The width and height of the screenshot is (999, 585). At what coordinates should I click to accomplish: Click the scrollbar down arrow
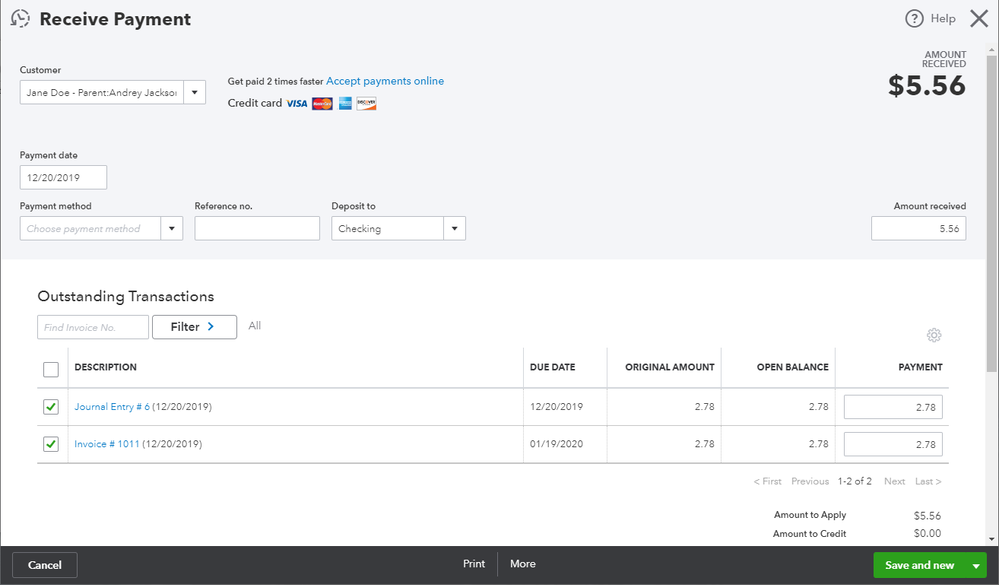[x=991, y=539]
